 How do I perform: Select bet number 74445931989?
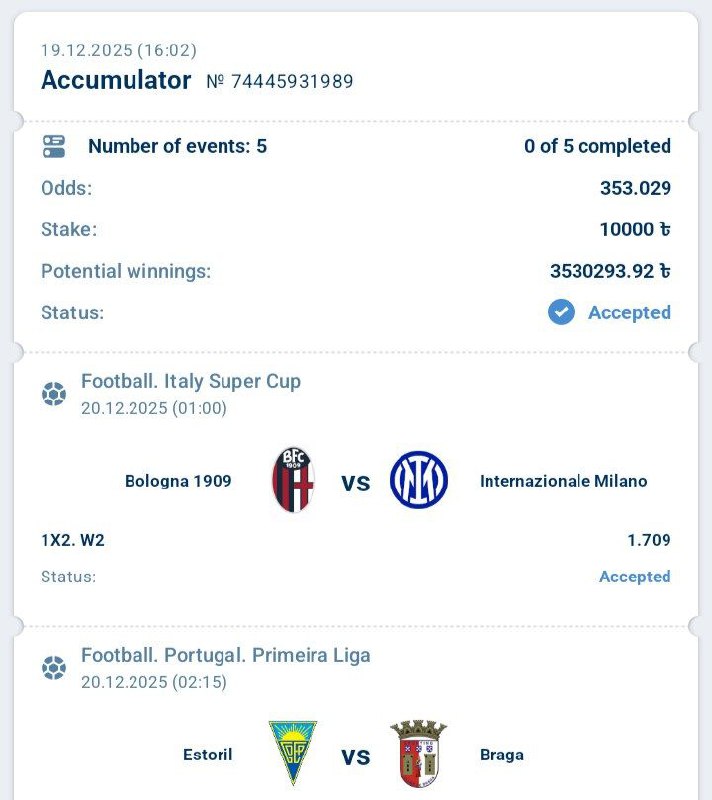click(x=291, y=82)
